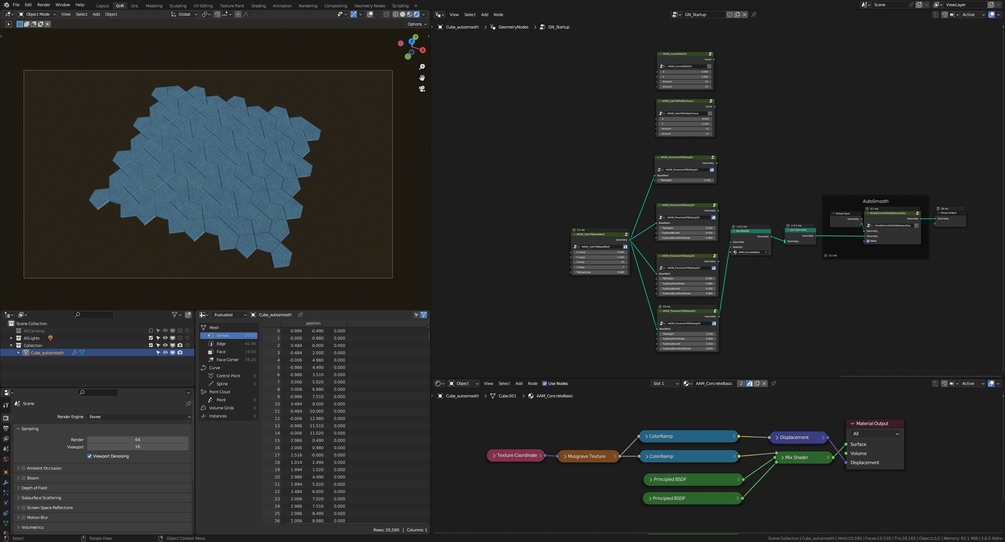Click the unlink X button for GN_Startup

[x=744, y=14]
